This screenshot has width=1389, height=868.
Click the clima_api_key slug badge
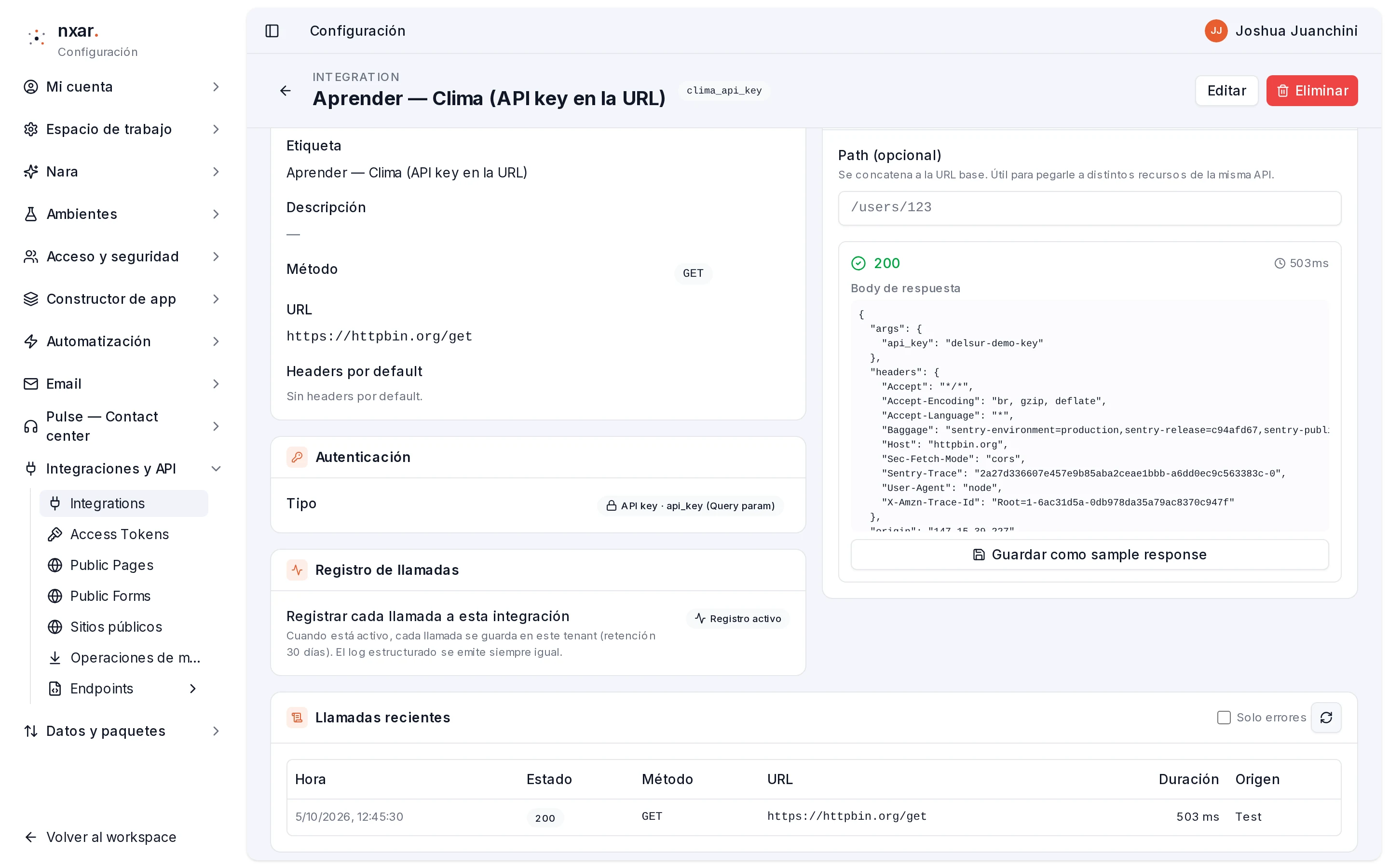coord(724,91)
